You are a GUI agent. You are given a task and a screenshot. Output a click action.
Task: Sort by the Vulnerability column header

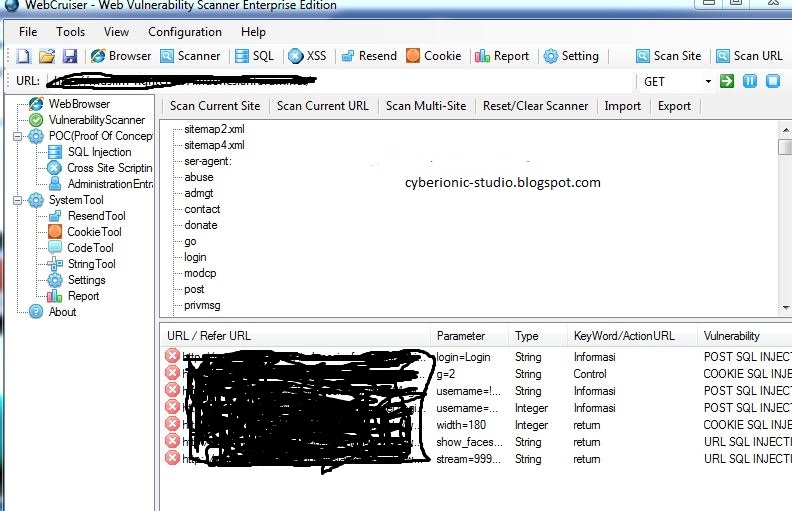(746, 336)
